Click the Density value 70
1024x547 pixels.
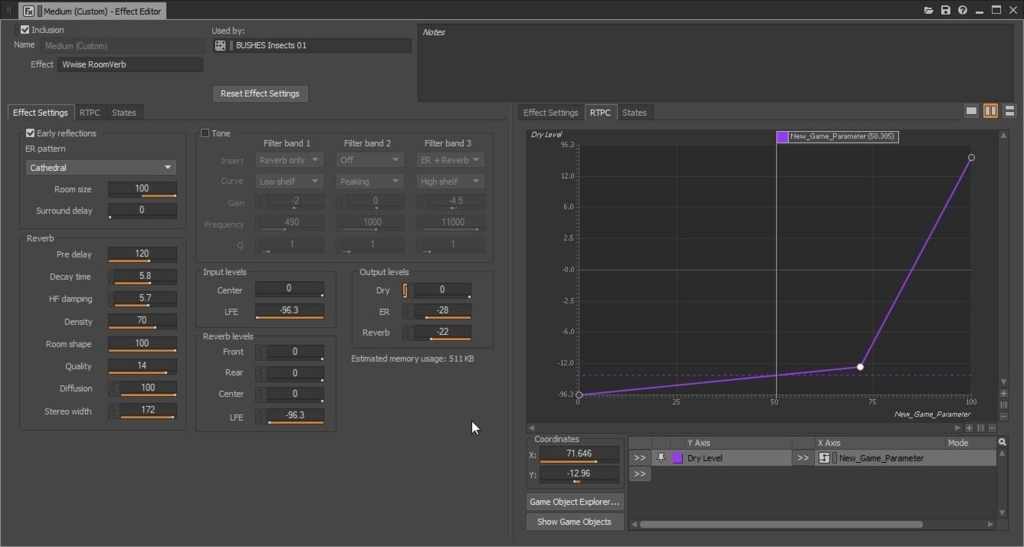click(142, 321)
